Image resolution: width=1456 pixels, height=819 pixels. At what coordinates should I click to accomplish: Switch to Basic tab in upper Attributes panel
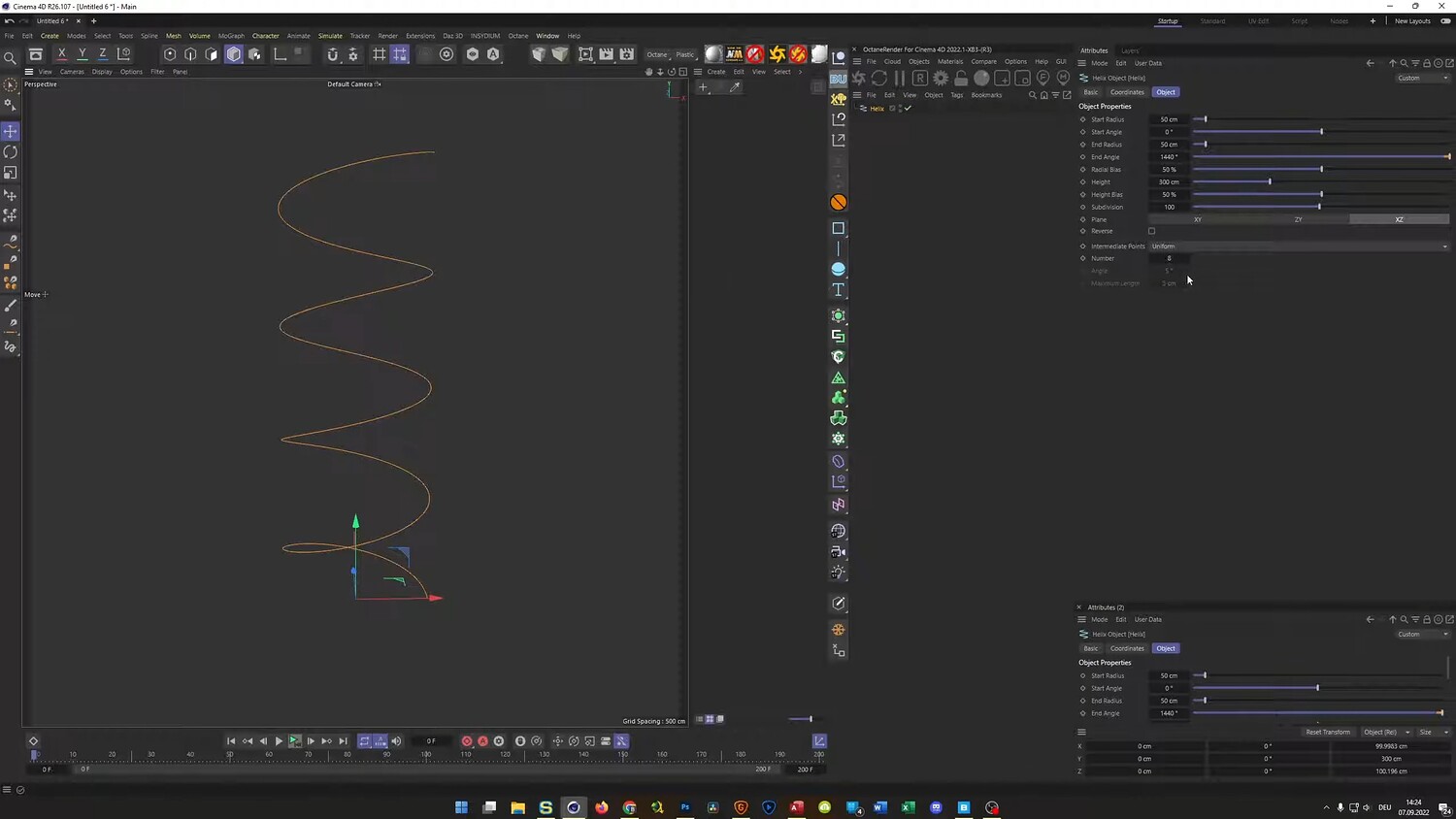tap(1091, 92)
